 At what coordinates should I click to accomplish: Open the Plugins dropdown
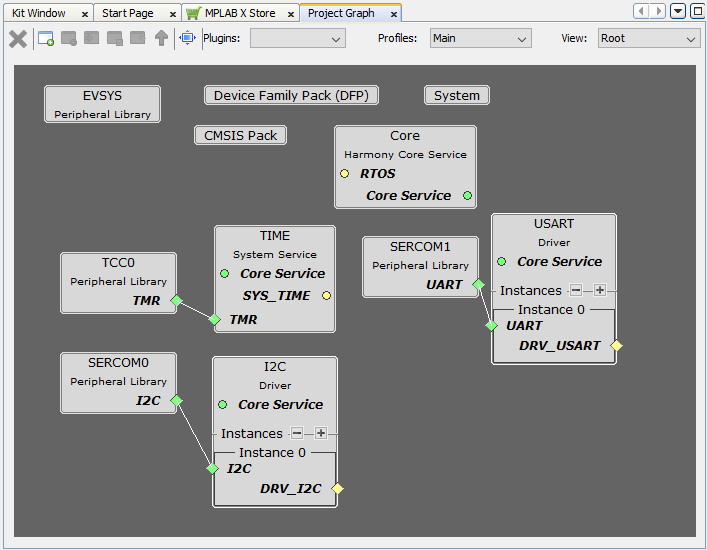coord(297,39)
